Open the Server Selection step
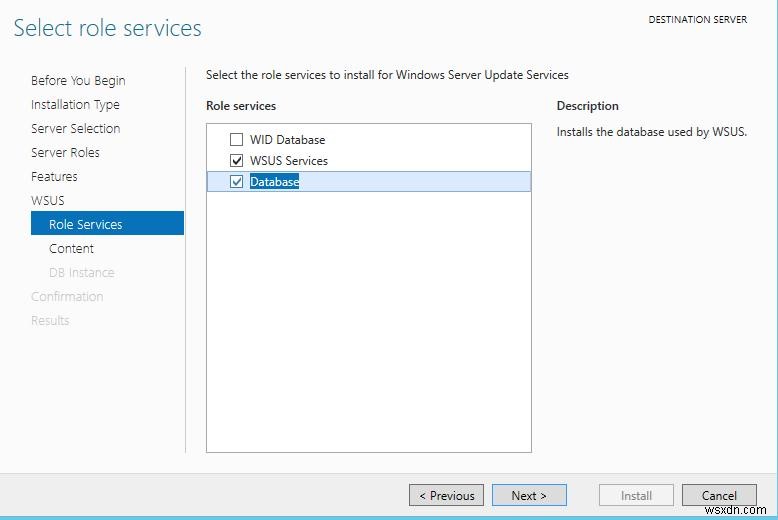This screenshot has width=778, height=520. 75,129
